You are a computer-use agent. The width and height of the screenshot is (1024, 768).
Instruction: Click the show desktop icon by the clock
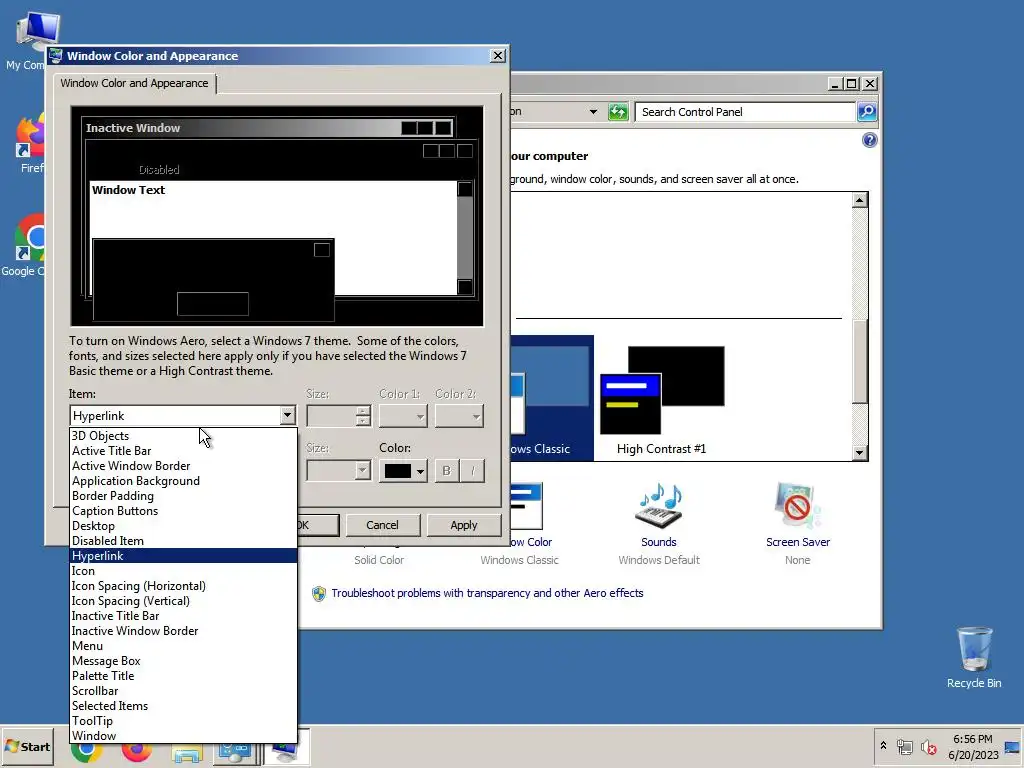pos(1013,747)
